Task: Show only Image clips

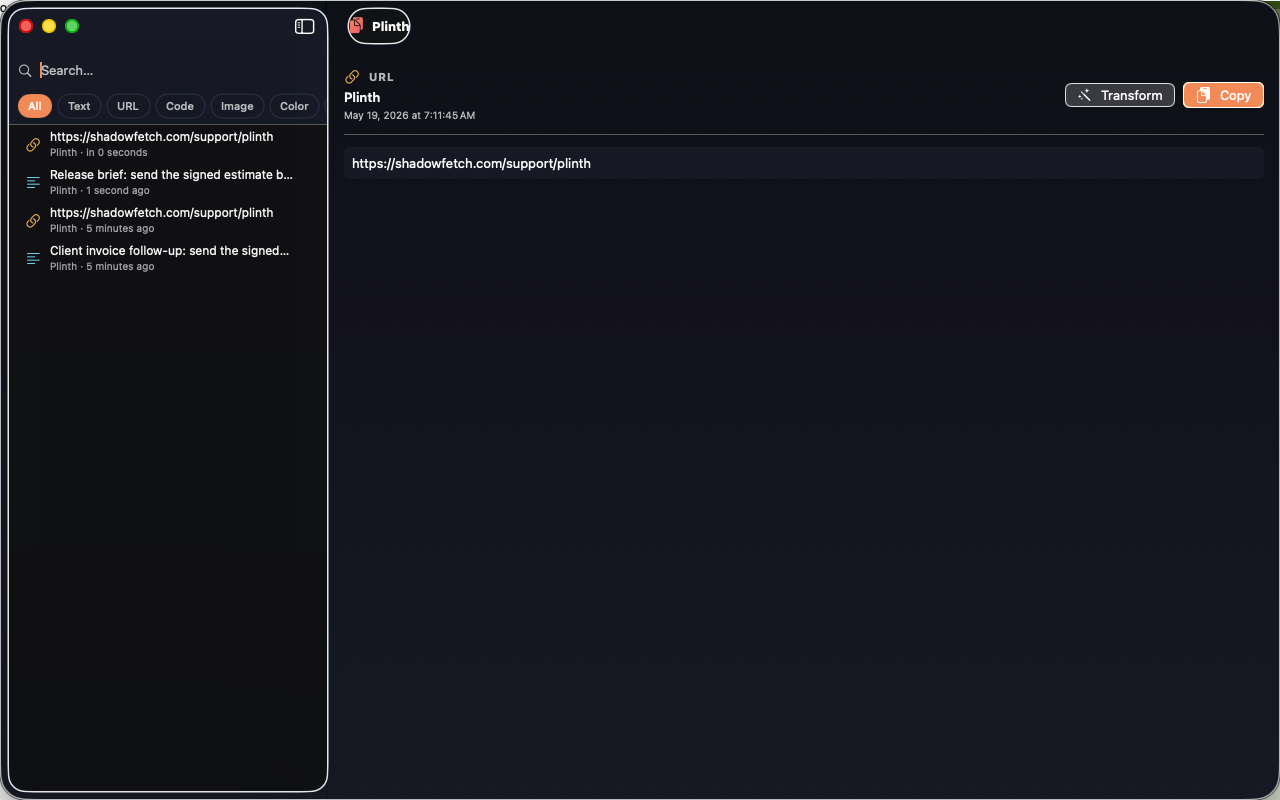Action: click(x=237, y=106)
